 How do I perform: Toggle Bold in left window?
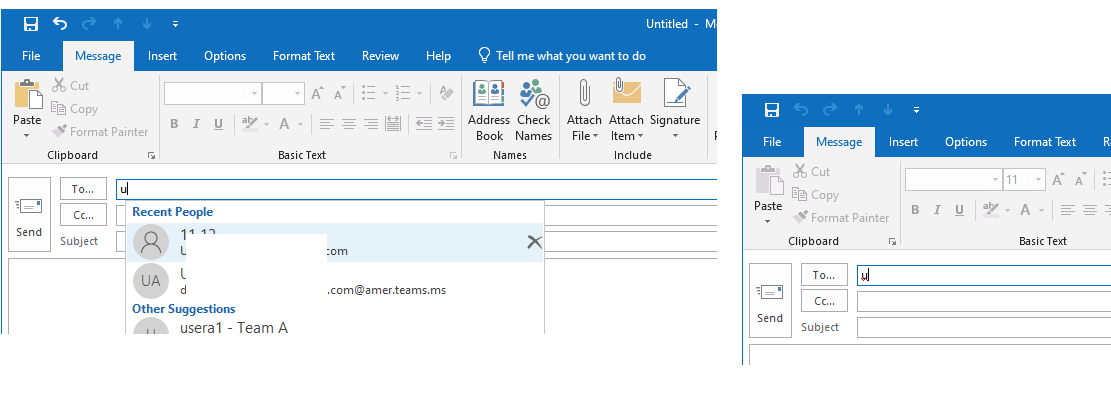[x=174, y=124]
